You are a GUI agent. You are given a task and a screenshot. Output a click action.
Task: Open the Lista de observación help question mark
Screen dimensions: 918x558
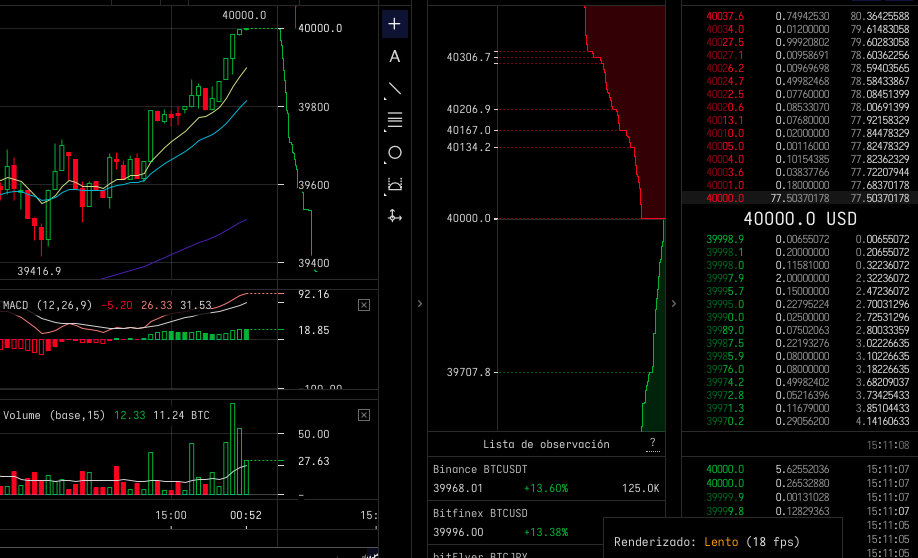tap(653, 443)
